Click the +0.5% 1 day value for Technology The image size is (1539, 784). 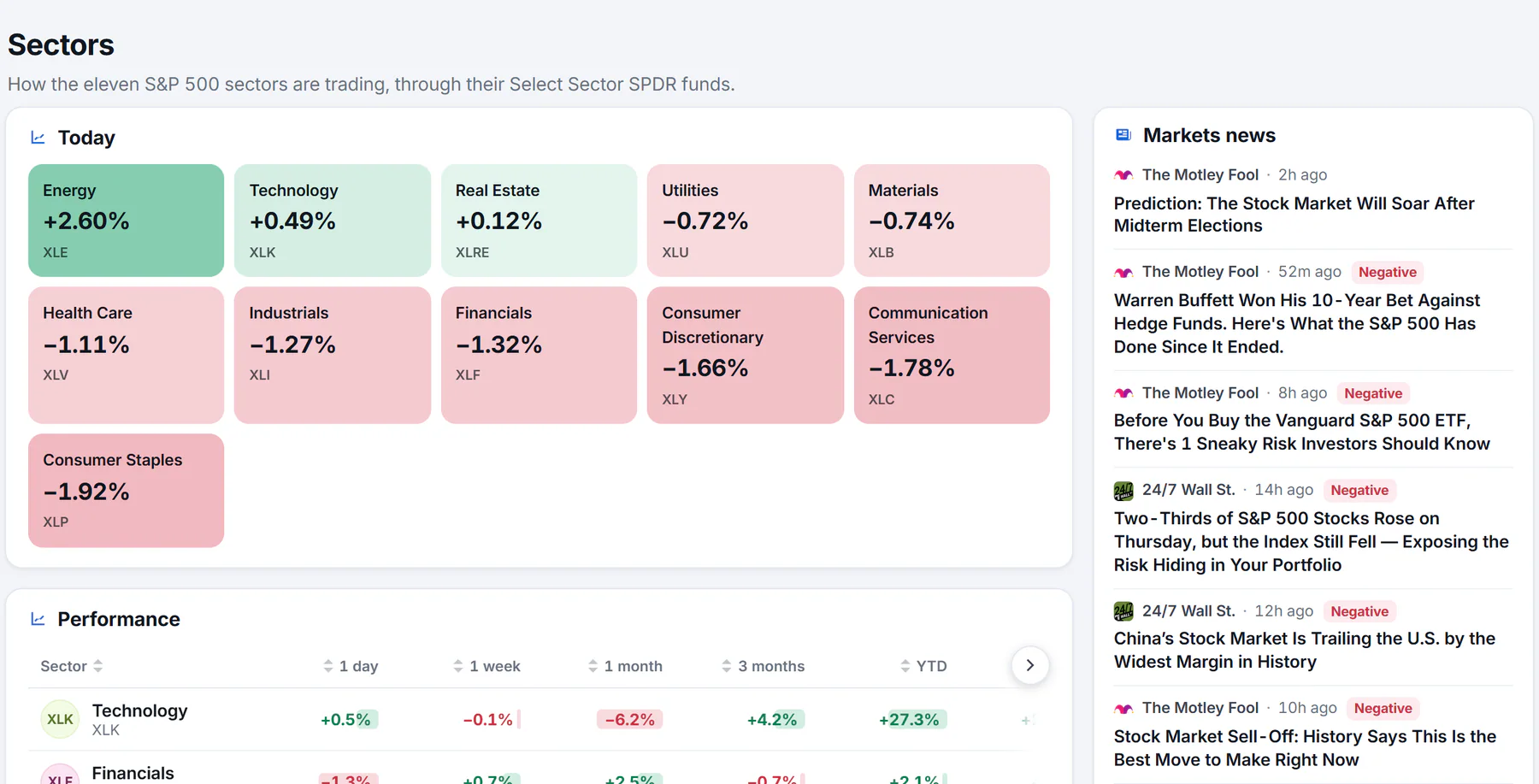tap(348, 720)
